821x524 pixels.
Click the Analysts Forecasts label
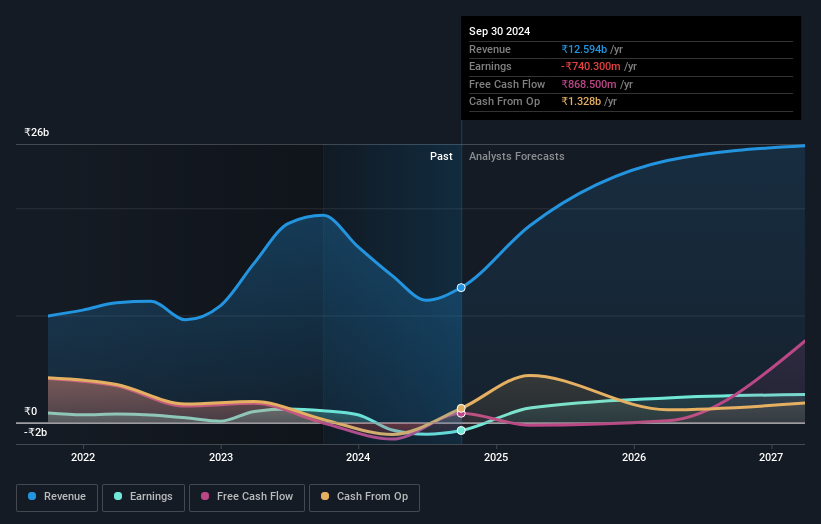516,156
